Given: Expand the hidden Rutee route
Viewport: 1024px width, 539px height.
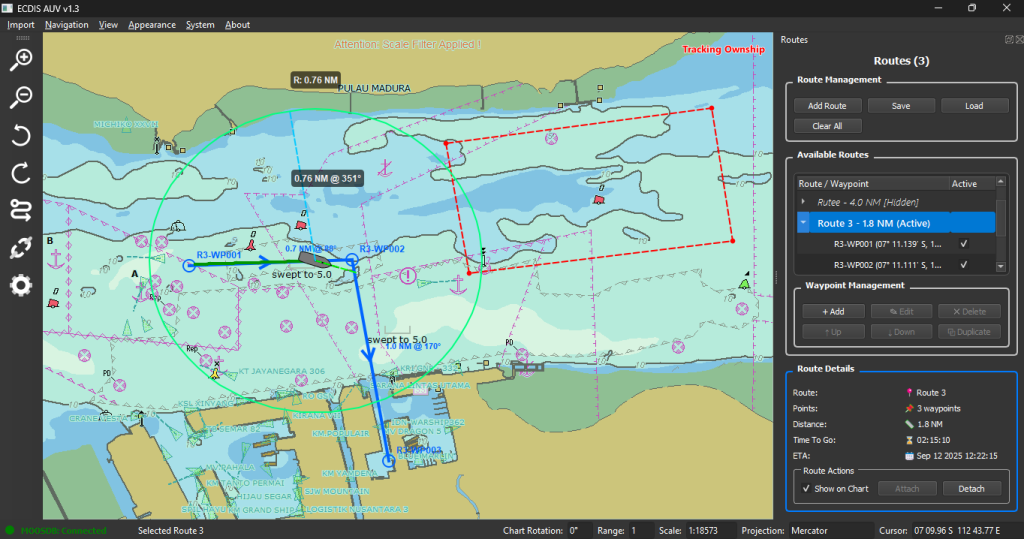Looking at the screenshot, I should click(x=804, y=202).
